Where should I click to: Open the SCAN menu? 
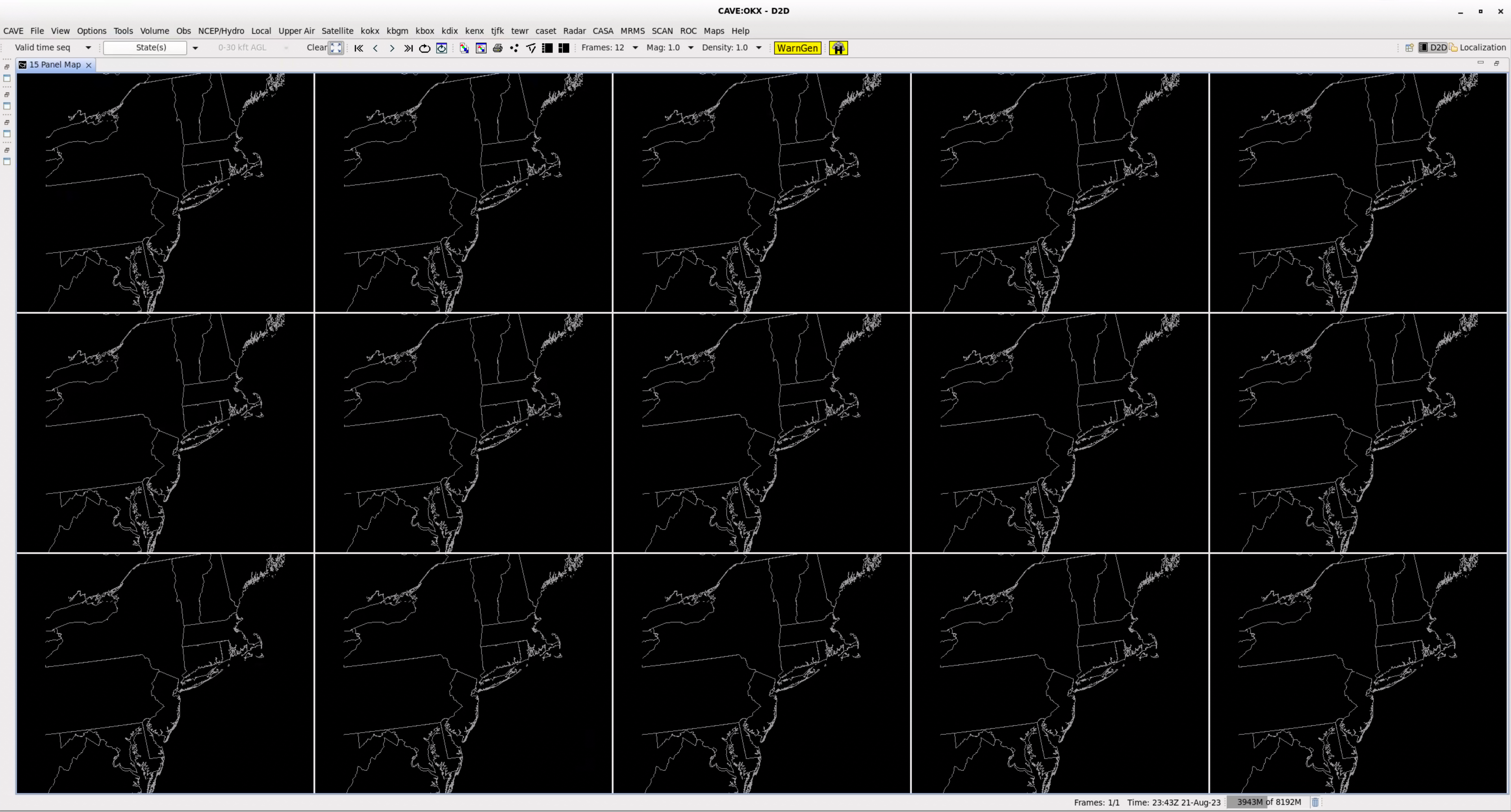(x=662, y=31)
